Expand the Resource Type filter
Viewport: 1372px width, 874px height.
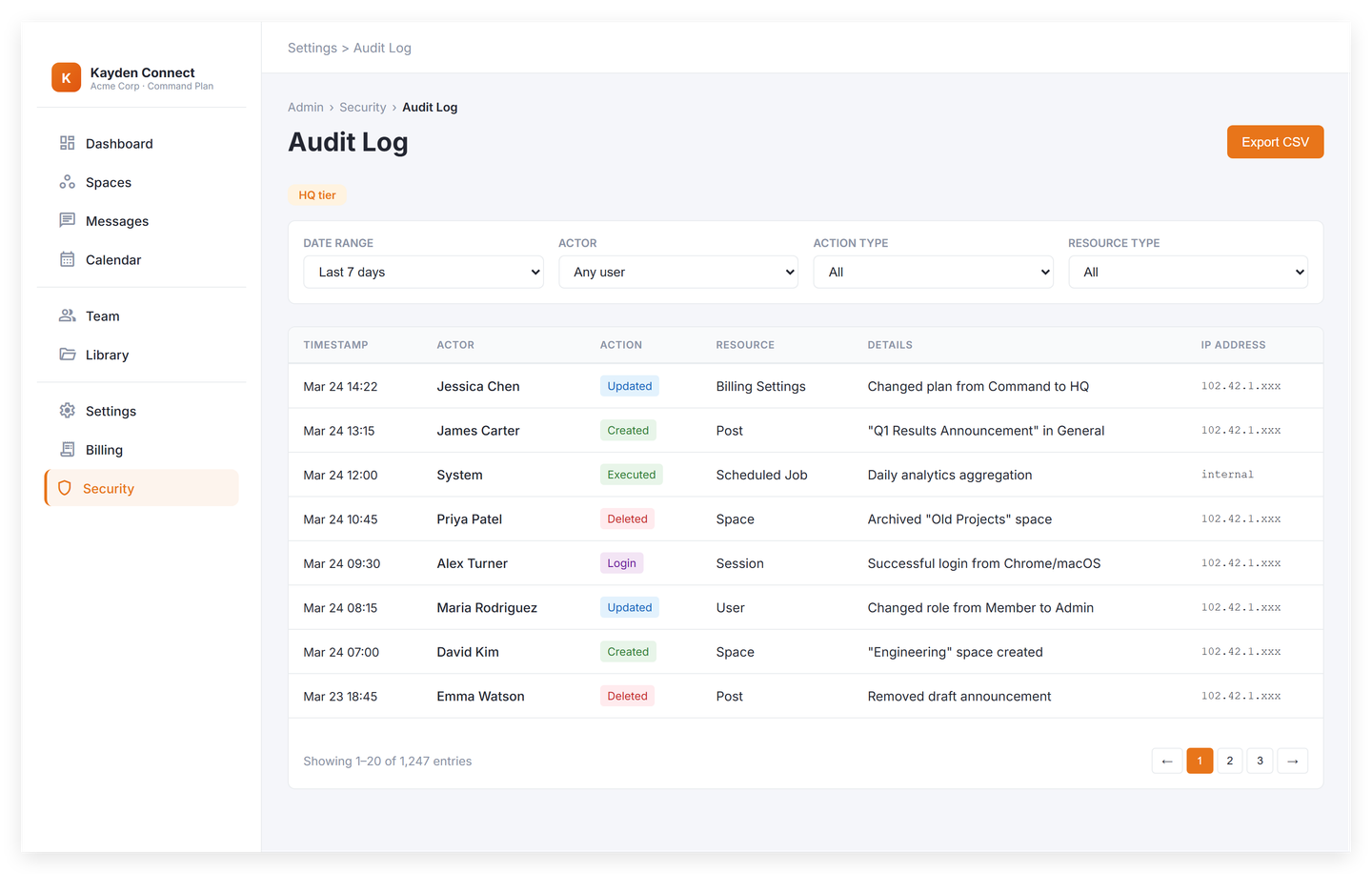click(x=1188, y=272)
